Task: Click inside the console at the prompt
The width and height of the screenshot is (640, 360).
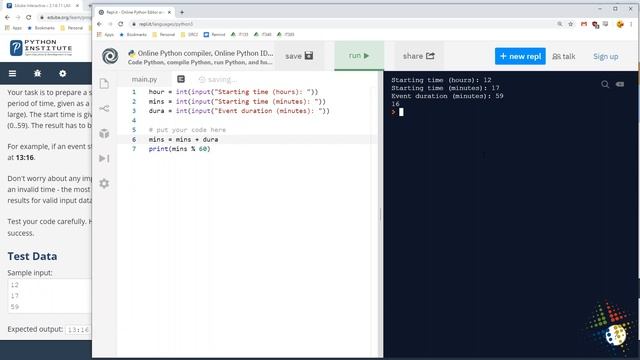Action: [401, 112]
